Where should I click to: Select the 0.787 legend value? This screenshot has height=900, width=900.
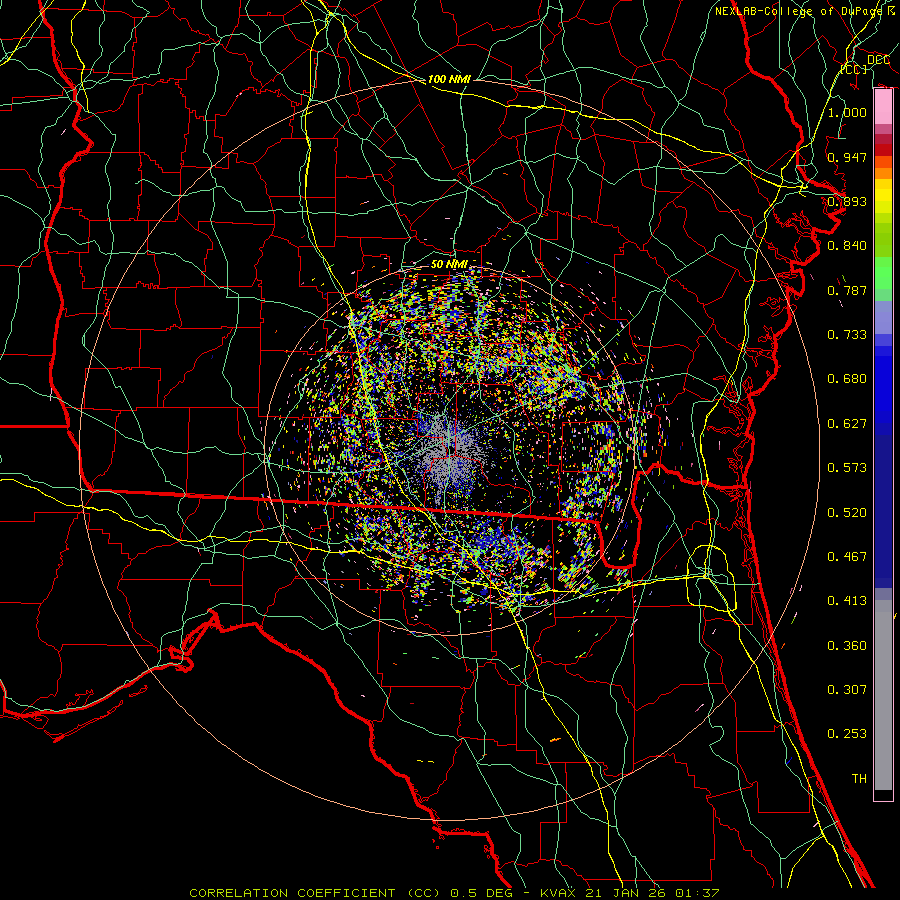[x=847, y=290]
